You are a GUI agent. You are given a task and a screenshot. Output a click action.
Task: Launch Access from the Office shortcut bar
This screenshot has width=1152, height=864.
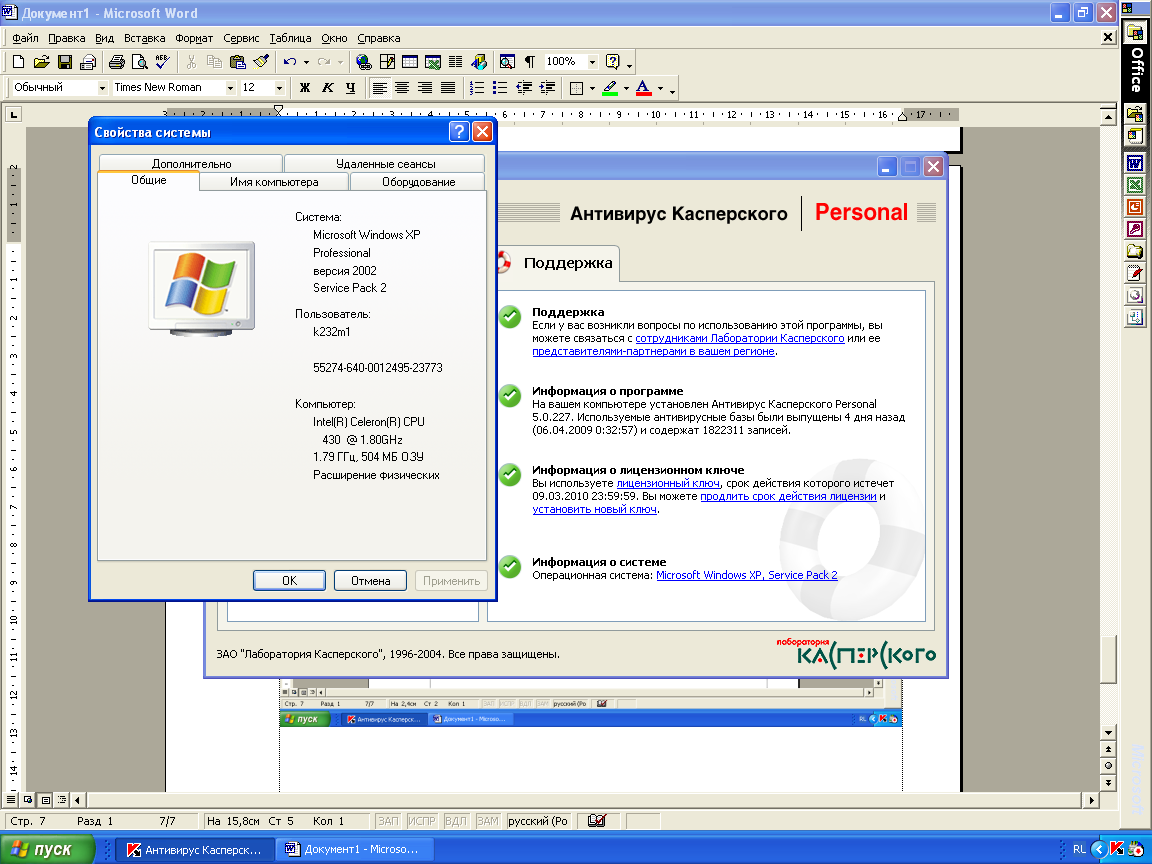tap(1135, 229)
